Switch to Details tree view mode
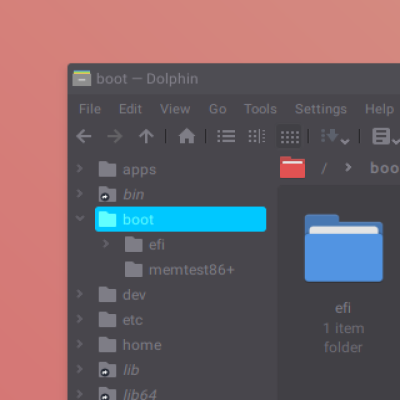This screenshot has width=400, height=400. click(257, 136)
